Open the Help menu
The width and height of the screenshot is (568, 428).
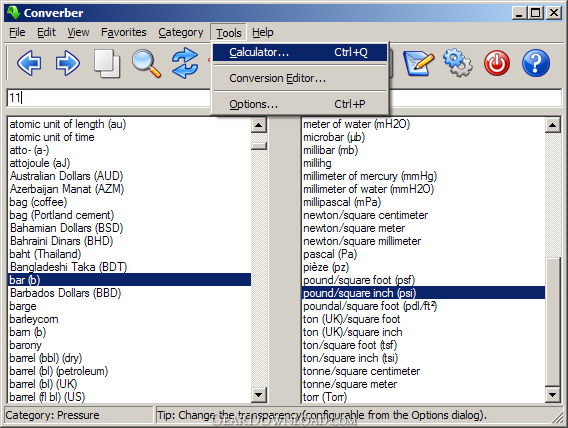[263, 32]
